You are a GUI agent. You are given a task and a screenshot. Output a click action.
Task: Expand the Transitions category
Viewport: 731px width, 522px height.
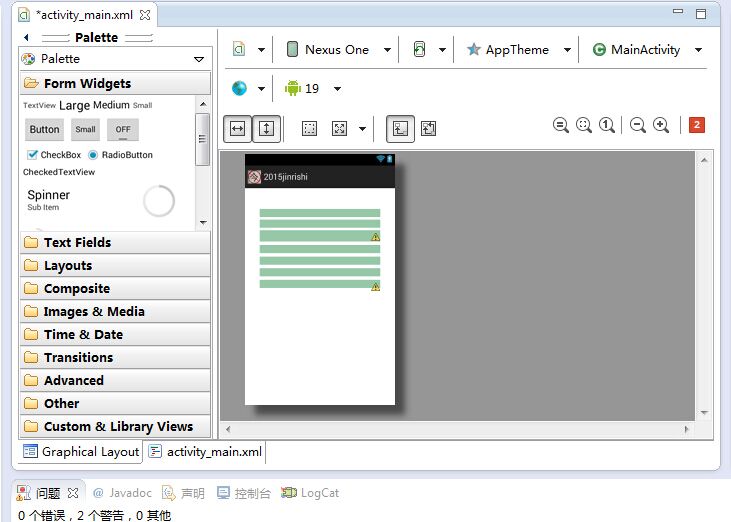coord(115,357)
